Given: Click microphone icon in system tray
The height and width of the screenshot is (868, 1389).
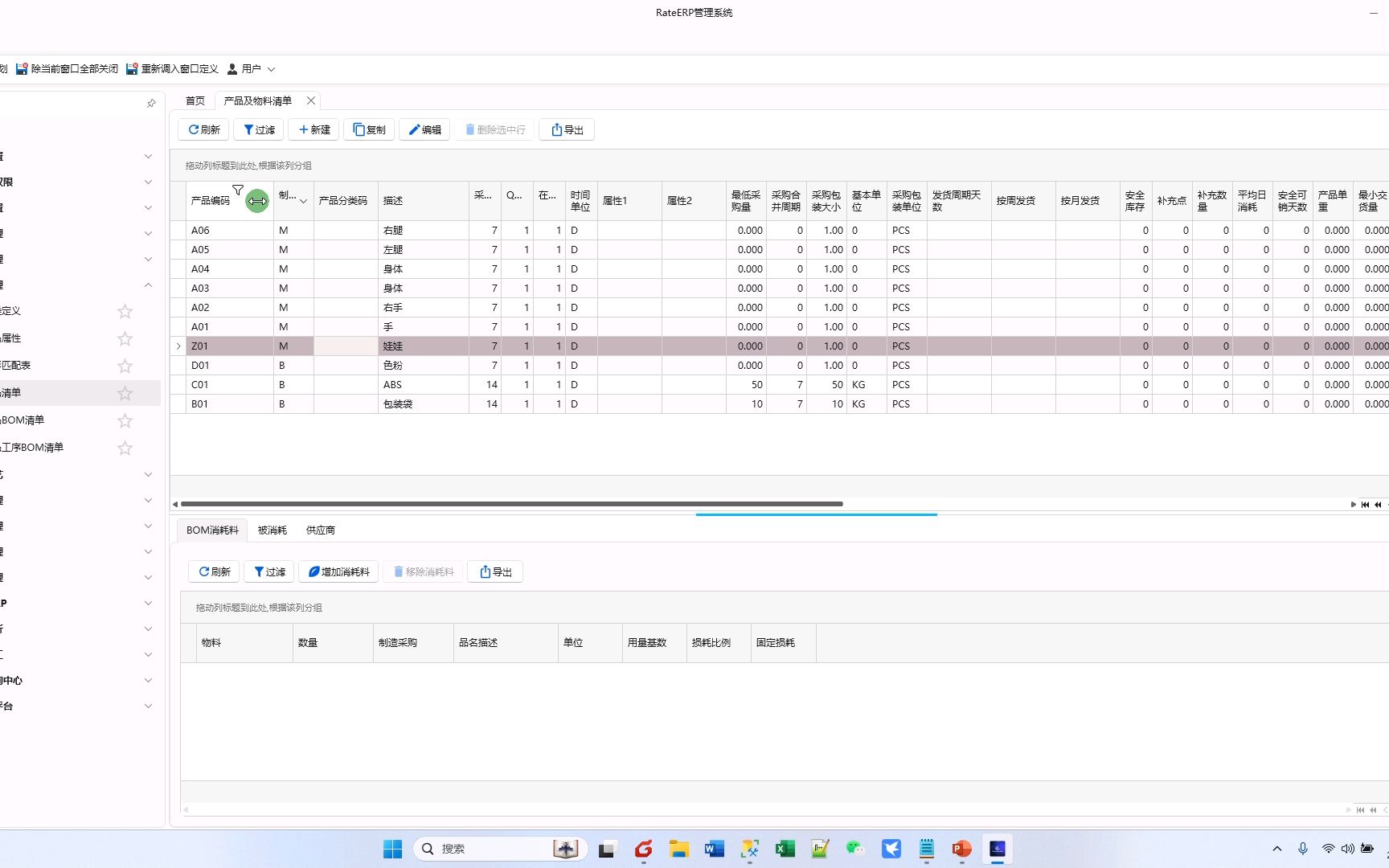Looking at the screenshot, I should click(1303, 849).
